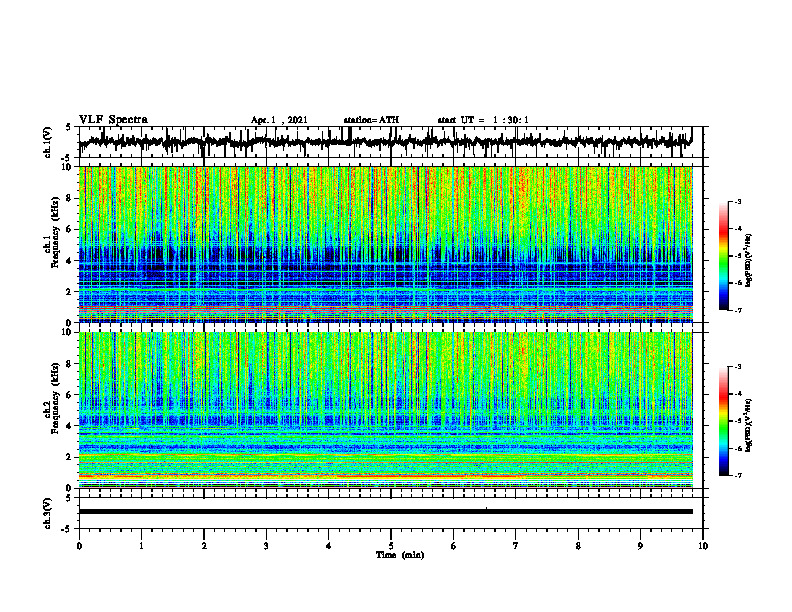Screen dimensions: 792x612
Task: Click the time axis tick label "4"
Action: pyautogui.click(x=329, y=546)
